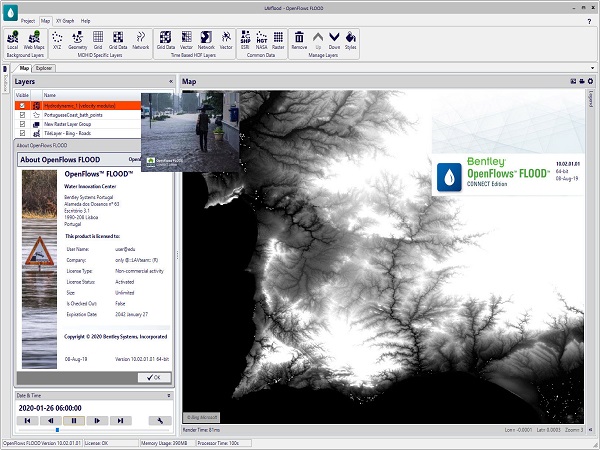Open the application water drop menu
The image size is (600, 450).
[10, 13]
